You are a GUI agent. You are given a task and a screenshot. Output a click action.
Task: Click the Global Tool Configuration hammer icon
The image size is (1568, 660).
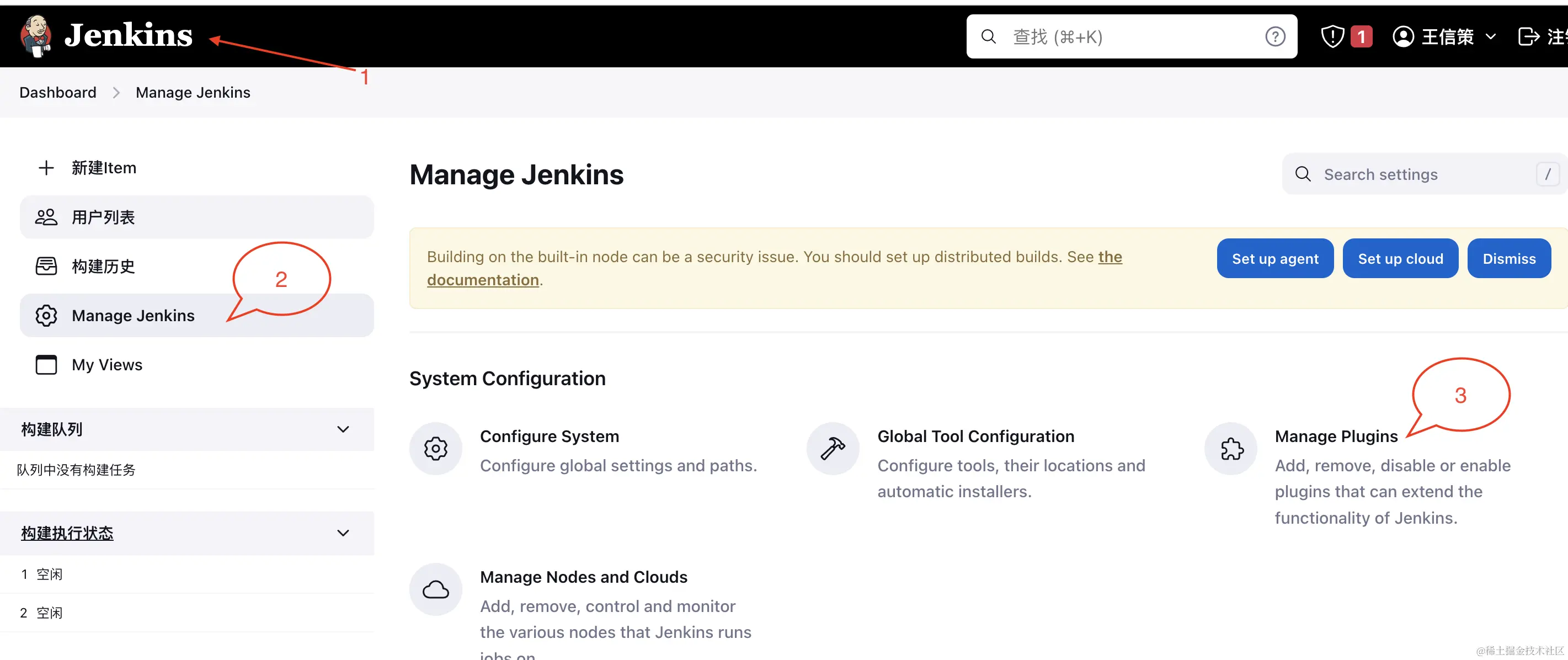coord(833,449)
